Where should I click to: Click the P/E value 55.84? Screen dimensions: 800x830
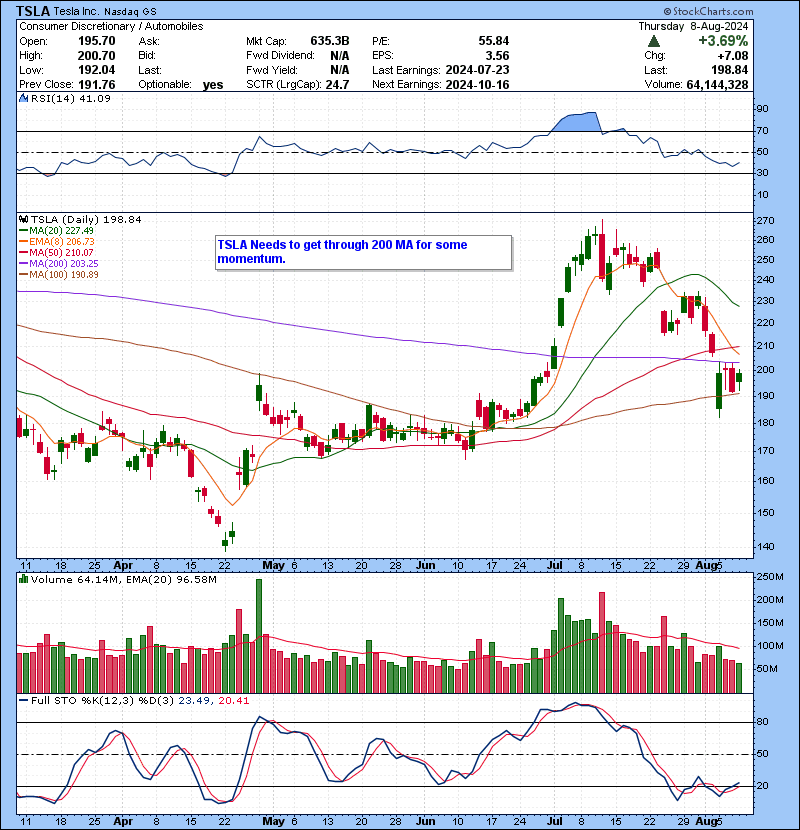coord(493,41)
